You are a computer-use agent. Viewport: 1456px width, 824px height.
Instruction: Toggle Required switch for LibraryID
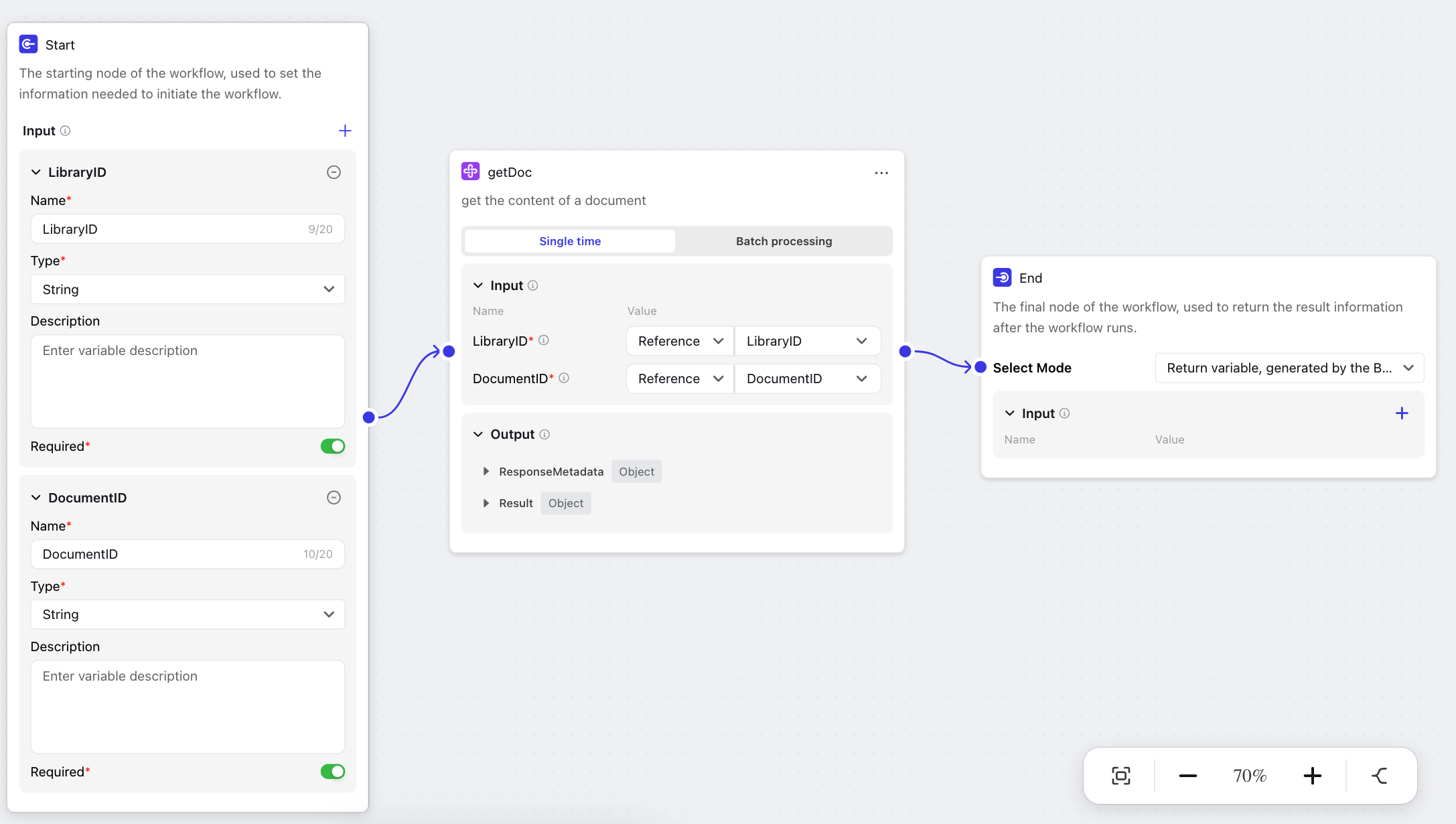[x=333, y=446]
